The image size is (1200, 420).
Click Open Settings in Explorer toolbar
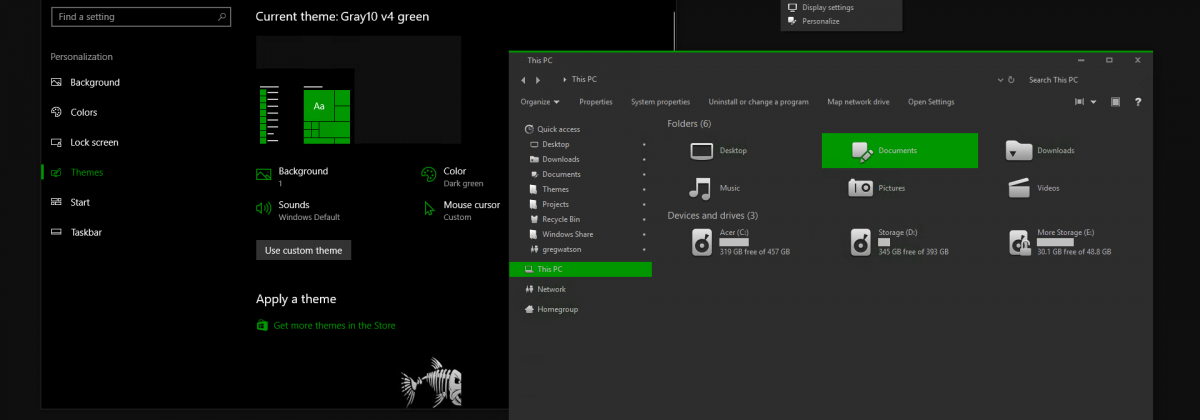click(931, 102)
